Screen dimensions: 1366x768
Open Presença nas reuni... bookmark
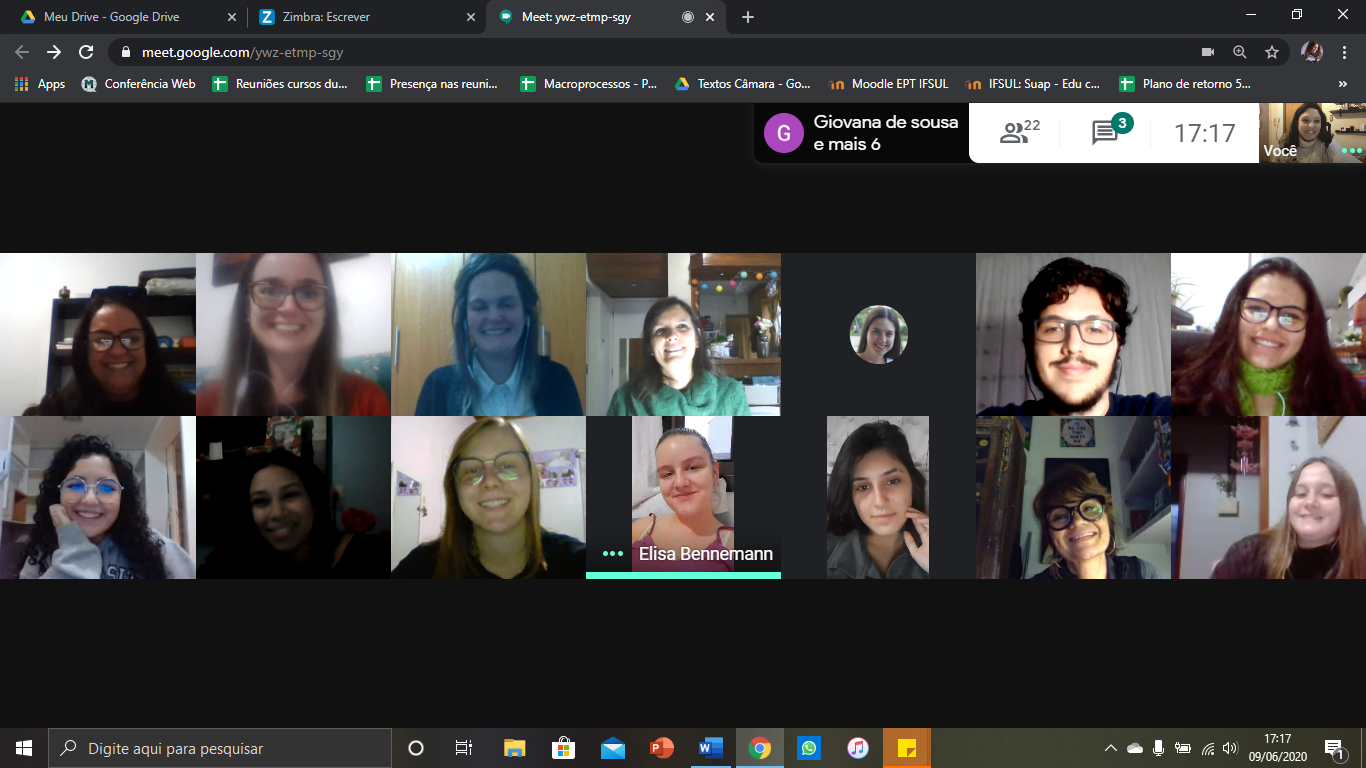tap(432, 84)
